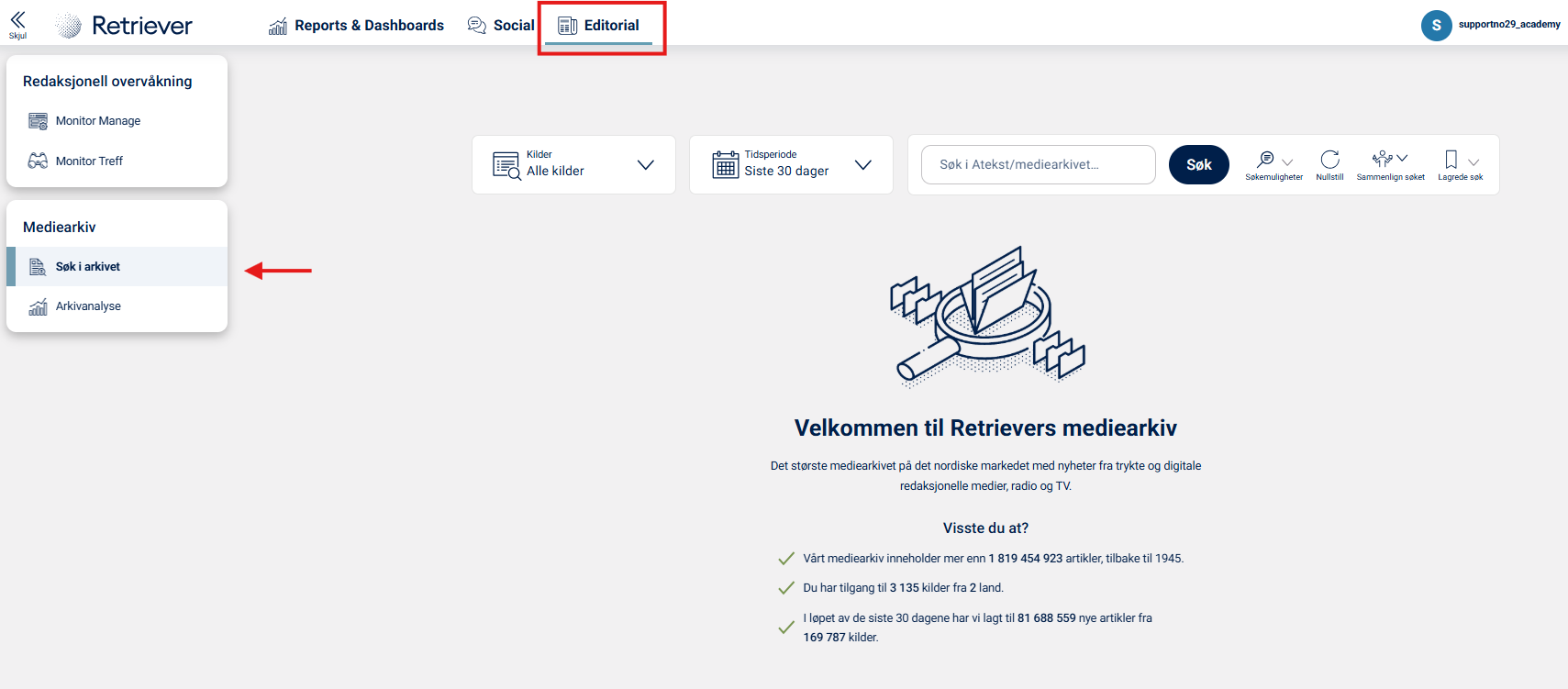This screenshot has width=1568, height=689.
Task: Click the supportno29_academy username
Action: [x=1509, y=25]
